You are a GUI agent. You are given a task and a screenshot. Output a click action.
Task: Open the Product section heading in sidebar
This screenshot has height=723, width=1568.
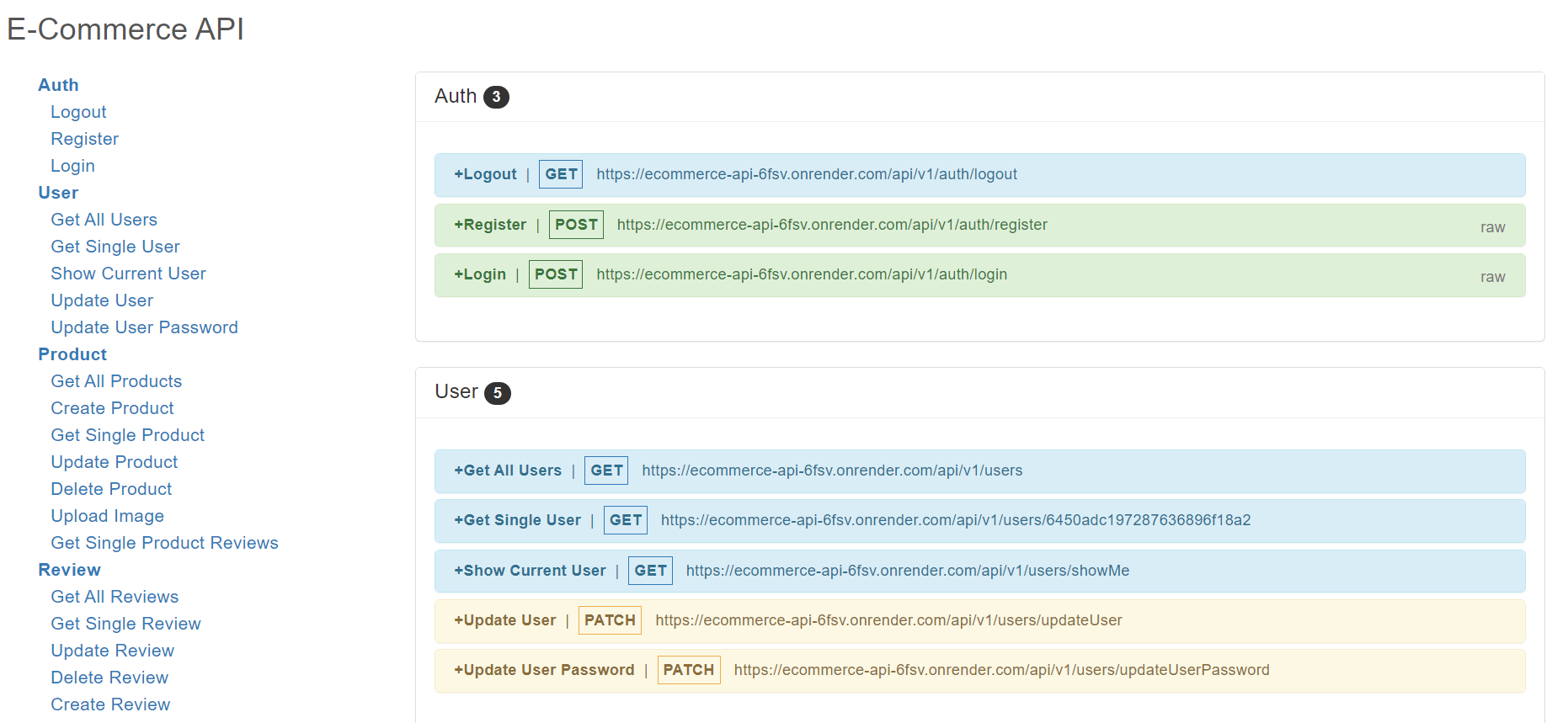pos(72,354)
